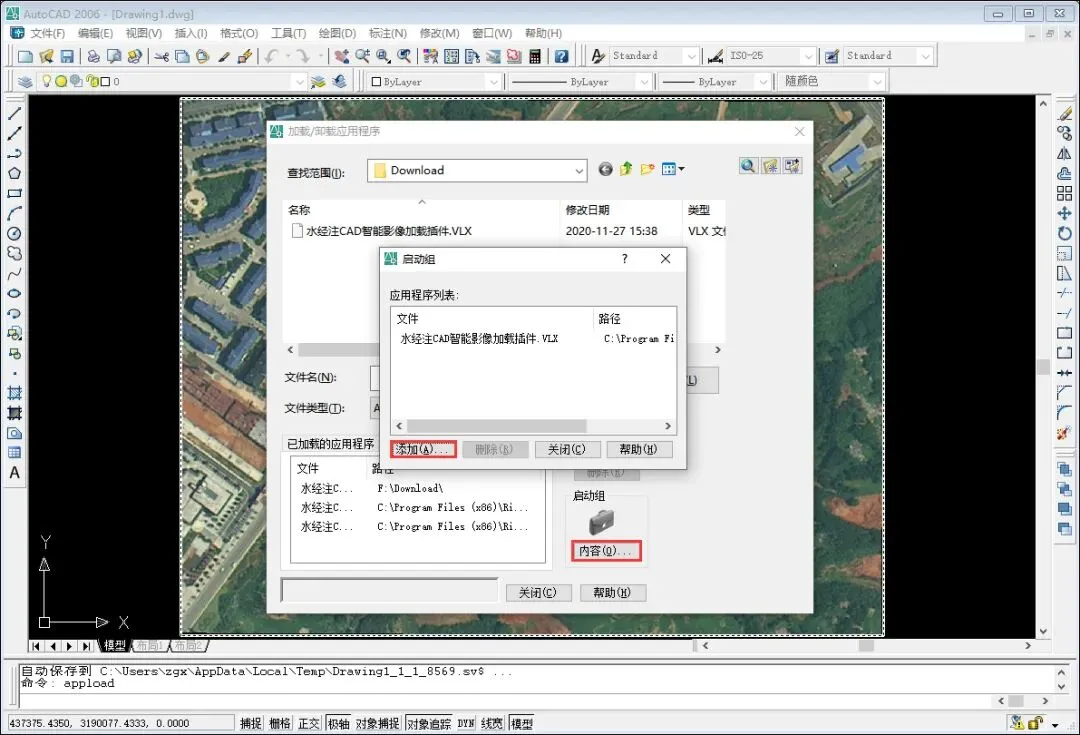Select the Line draw tool
Image resolution: width=1080 pixels, height=735 pixels.
click(14, 113)
